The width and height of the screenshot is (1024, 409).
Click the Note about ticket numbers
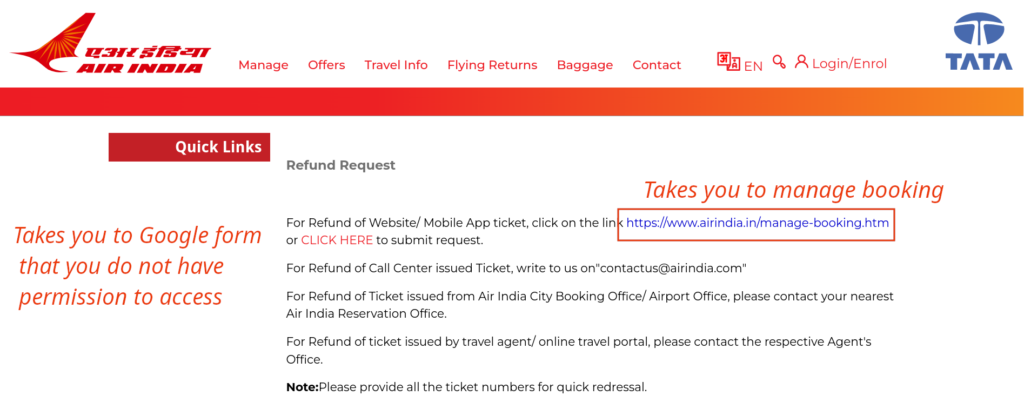pyautogui.click(x=466, y=387)
